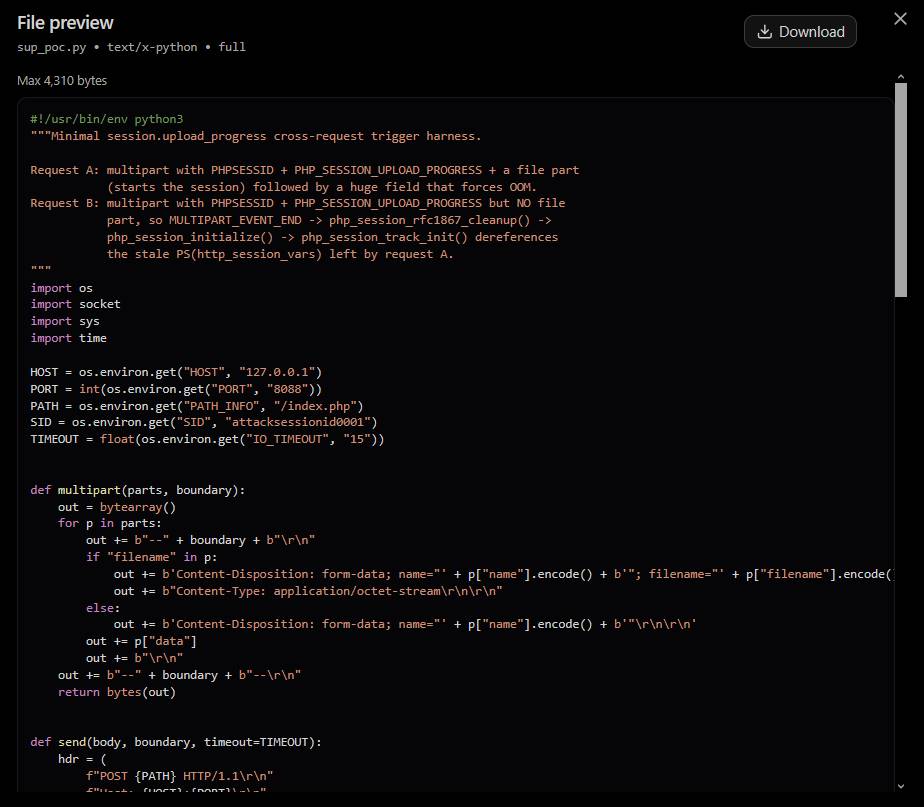Click the "#!/usr/bin/env python3" shebang line

[x=107, y=119]
